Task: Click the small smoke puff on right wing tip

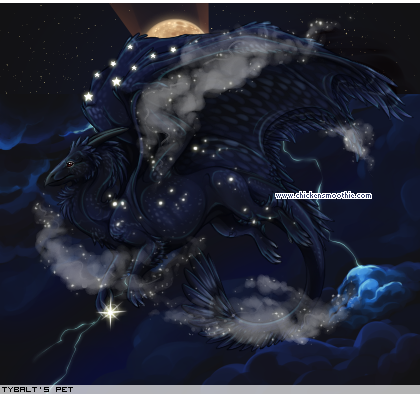Action: (357, 140)
